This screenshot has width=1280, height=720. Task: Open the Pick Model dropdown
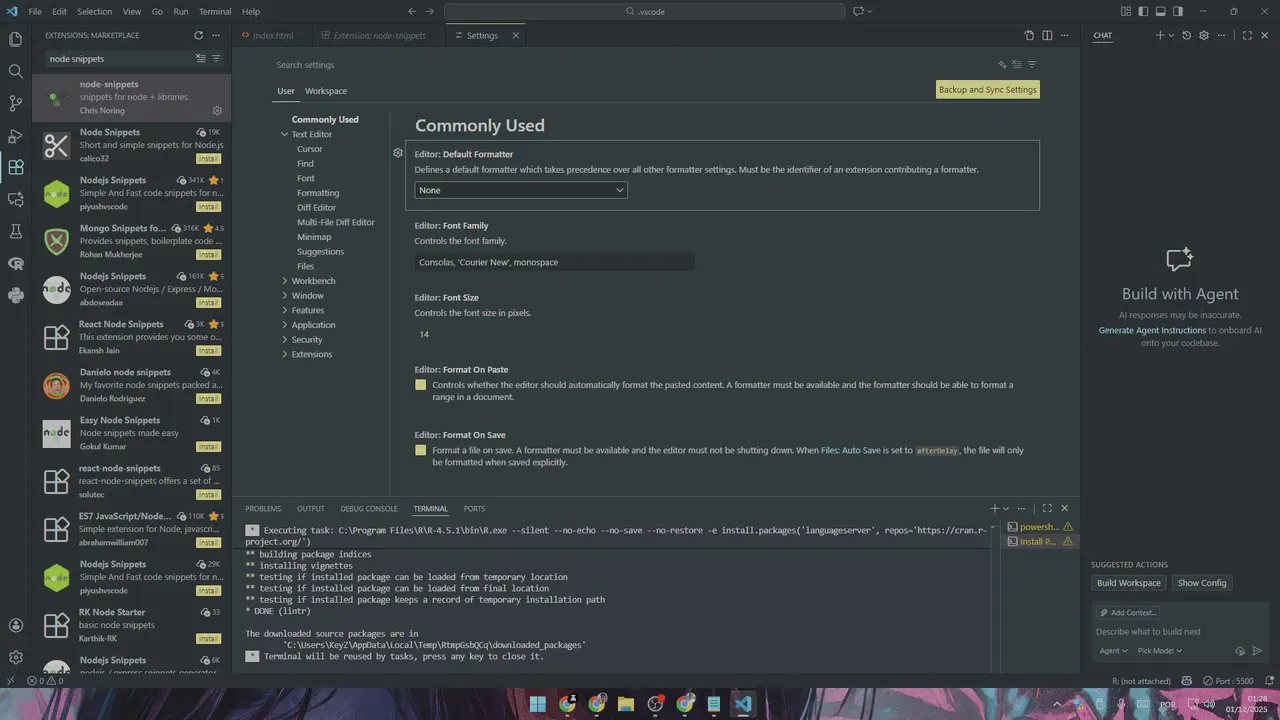click(1160, 651)
